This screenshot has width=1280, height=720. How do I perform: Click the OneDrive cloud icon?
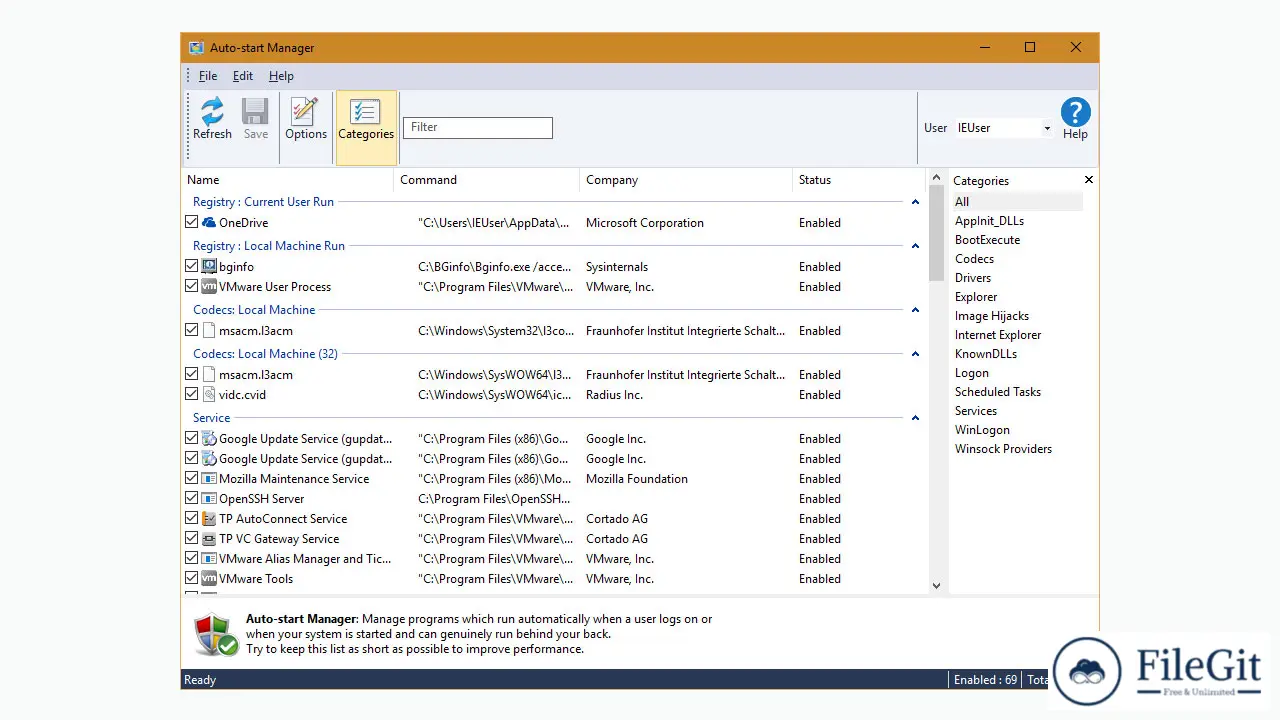209,223
